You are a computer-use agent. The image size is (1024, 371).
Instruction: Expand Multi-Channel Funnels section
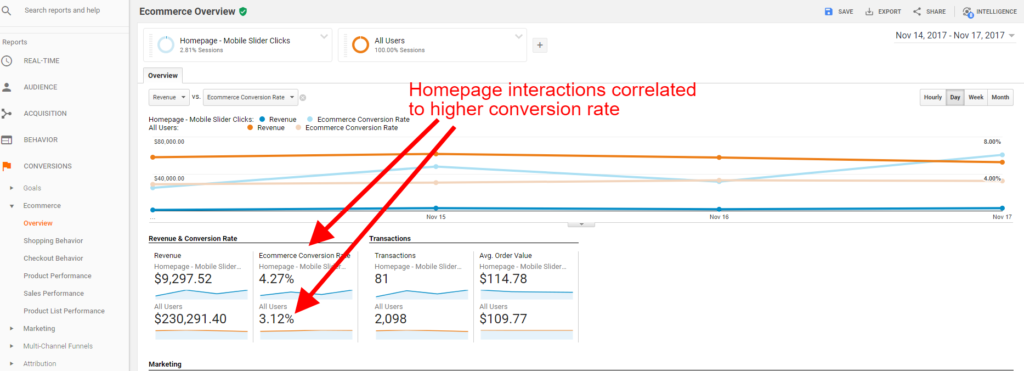11,346
